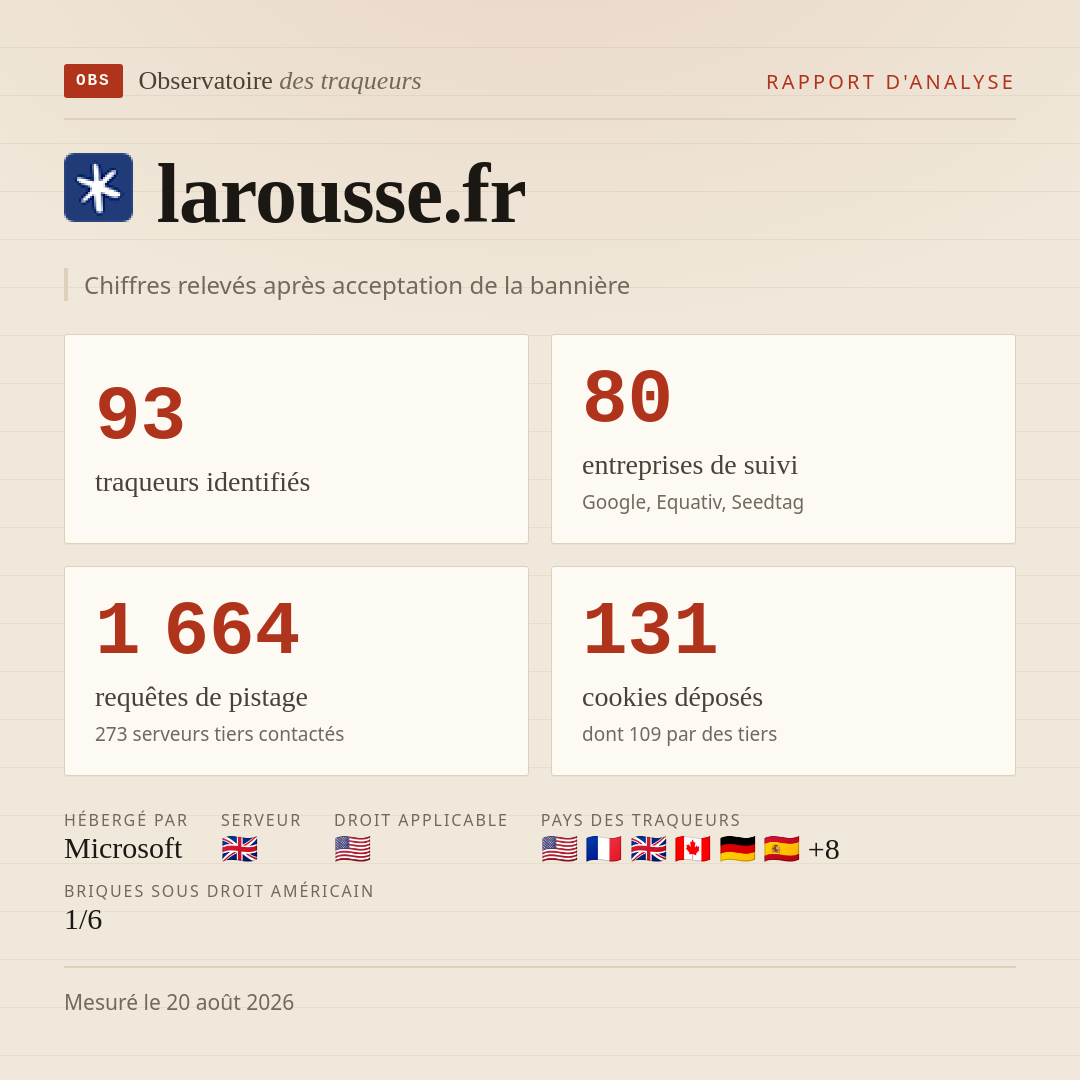Click the Mesuré le 20 août 2026 date

coord(179,1002)
